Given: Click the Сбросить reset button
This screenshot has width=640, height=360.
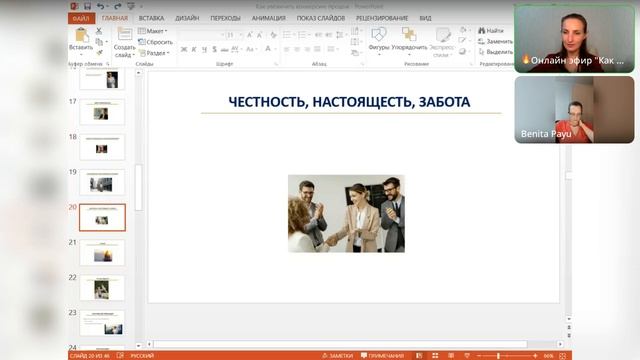Looking at the screenshot, I should click(156, 42).
